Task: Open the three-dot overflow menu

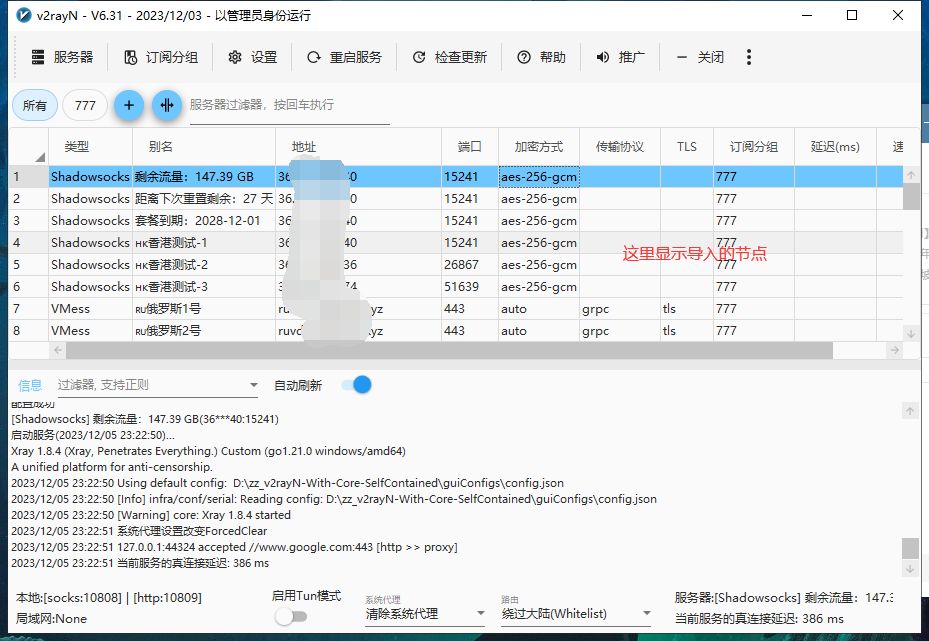Action: pos(749,57)
